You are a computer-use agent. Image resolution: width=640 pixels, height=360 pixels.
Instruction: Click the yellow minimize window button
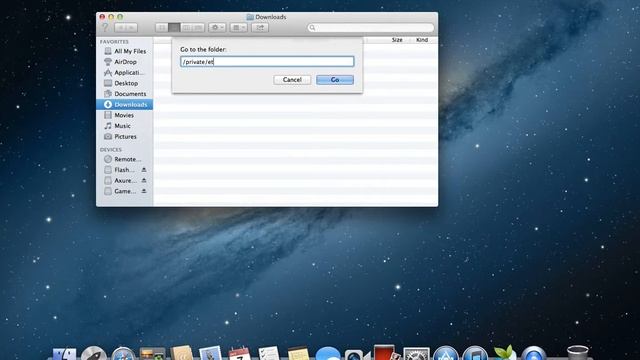[111, 17]
